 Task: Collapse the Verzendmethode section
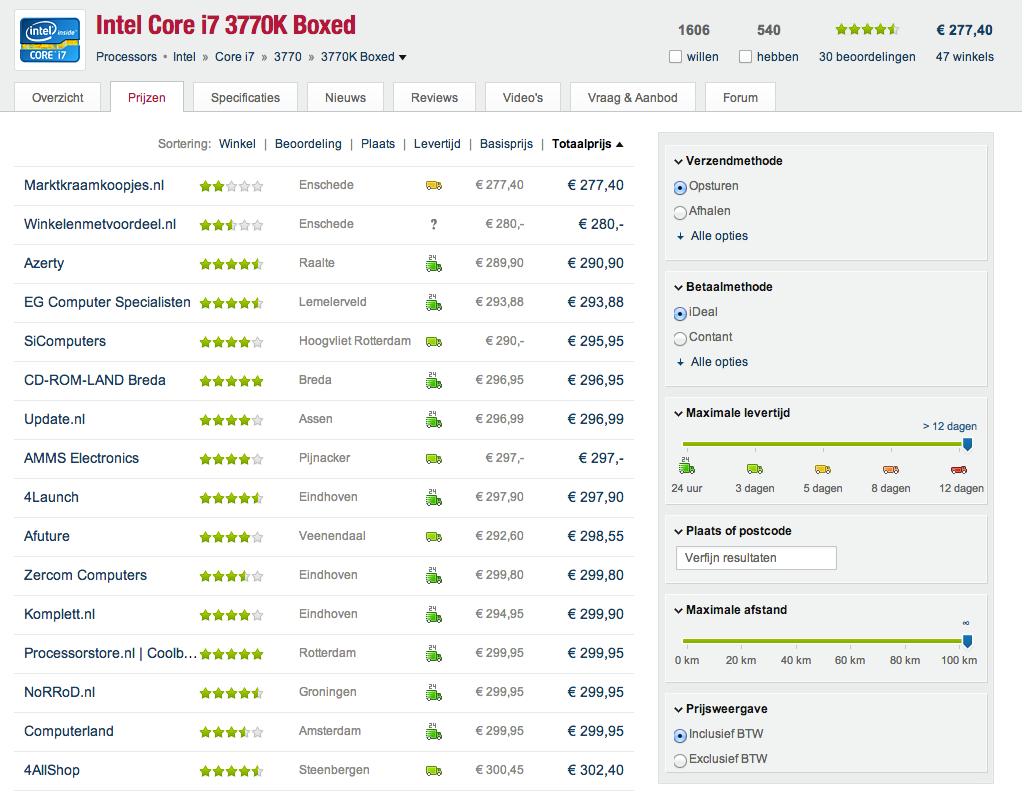[679, 162]
